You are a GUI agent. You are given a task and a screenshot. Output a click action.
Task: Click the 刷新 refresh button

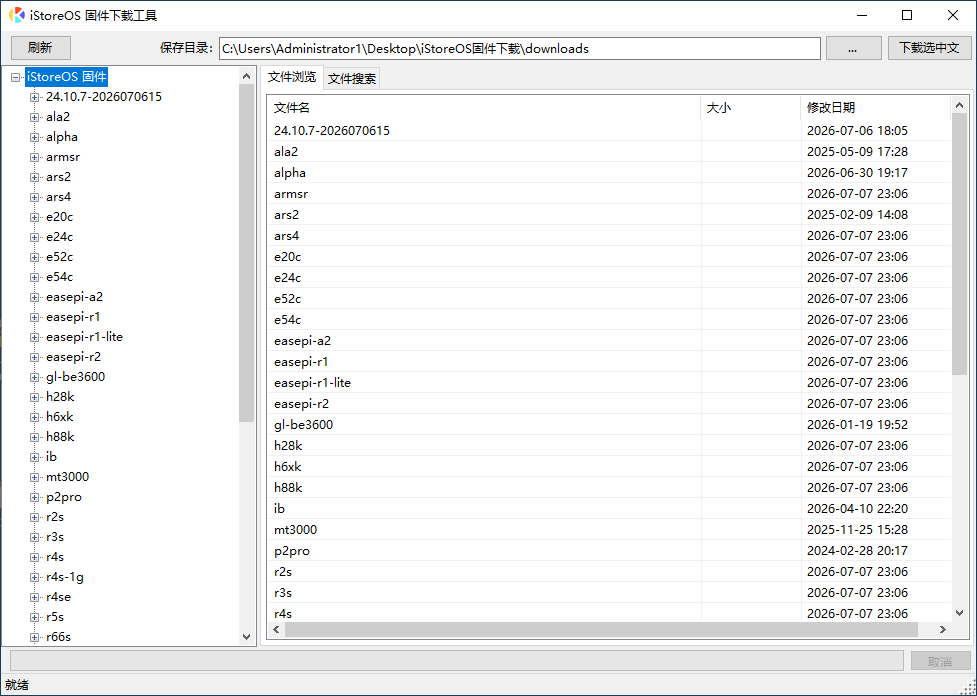click(x=41, y=48)
